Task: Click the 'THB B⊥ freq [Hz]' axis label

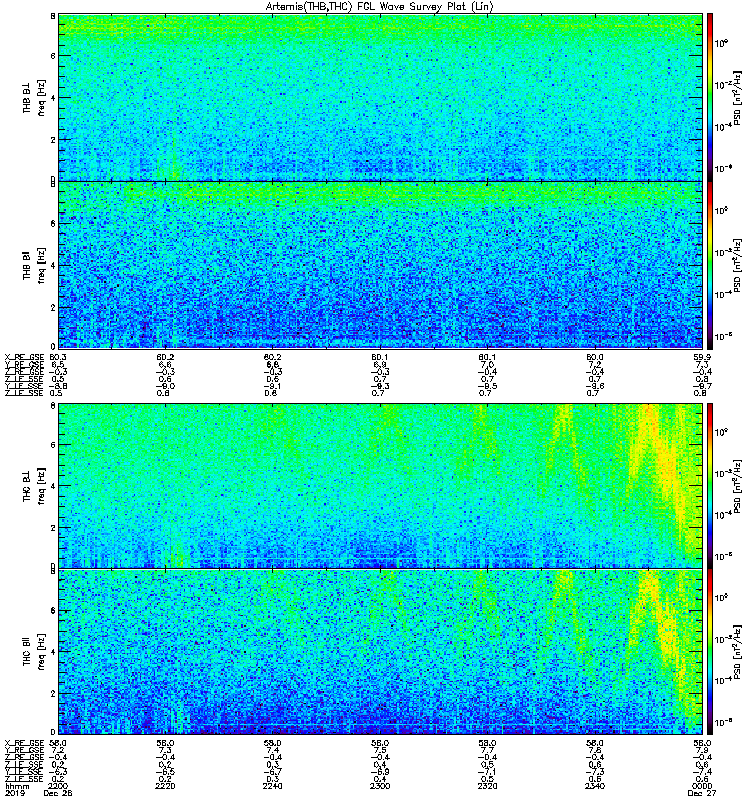Action: (34, 97)
